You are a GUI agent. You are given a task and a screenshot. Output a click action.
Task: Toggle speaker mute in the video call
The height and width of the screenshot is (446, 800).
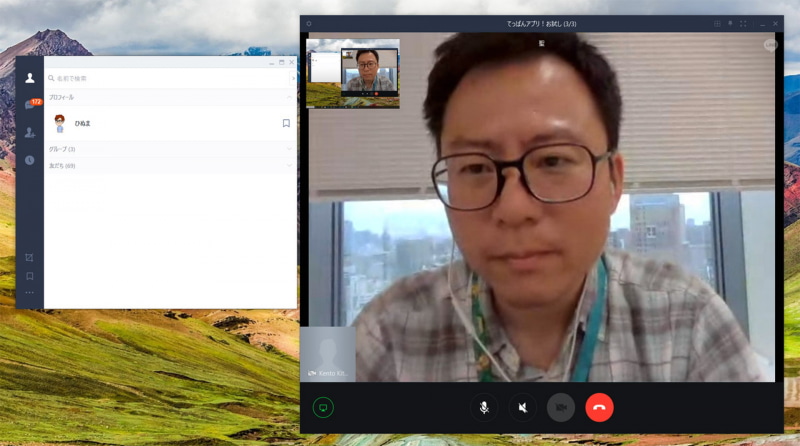click(x=522, y=407)
